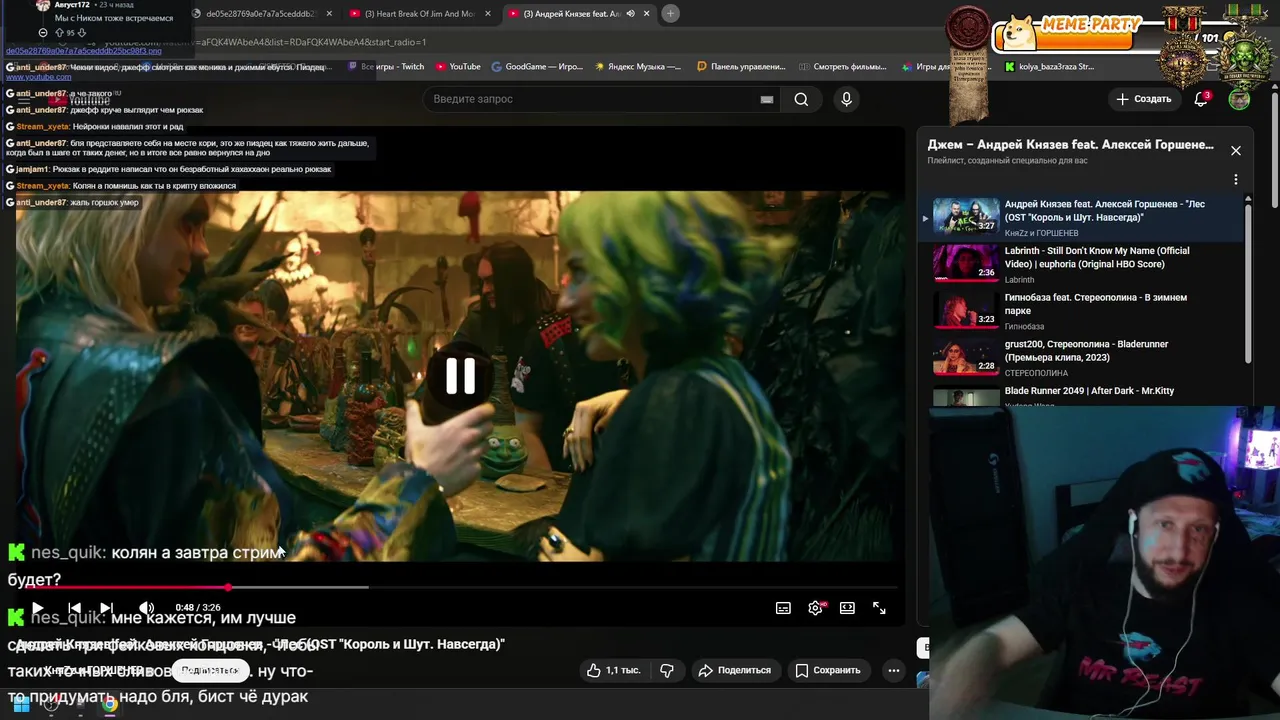
Task: Click the Сохранить button
Action: [x=827, y=670]
